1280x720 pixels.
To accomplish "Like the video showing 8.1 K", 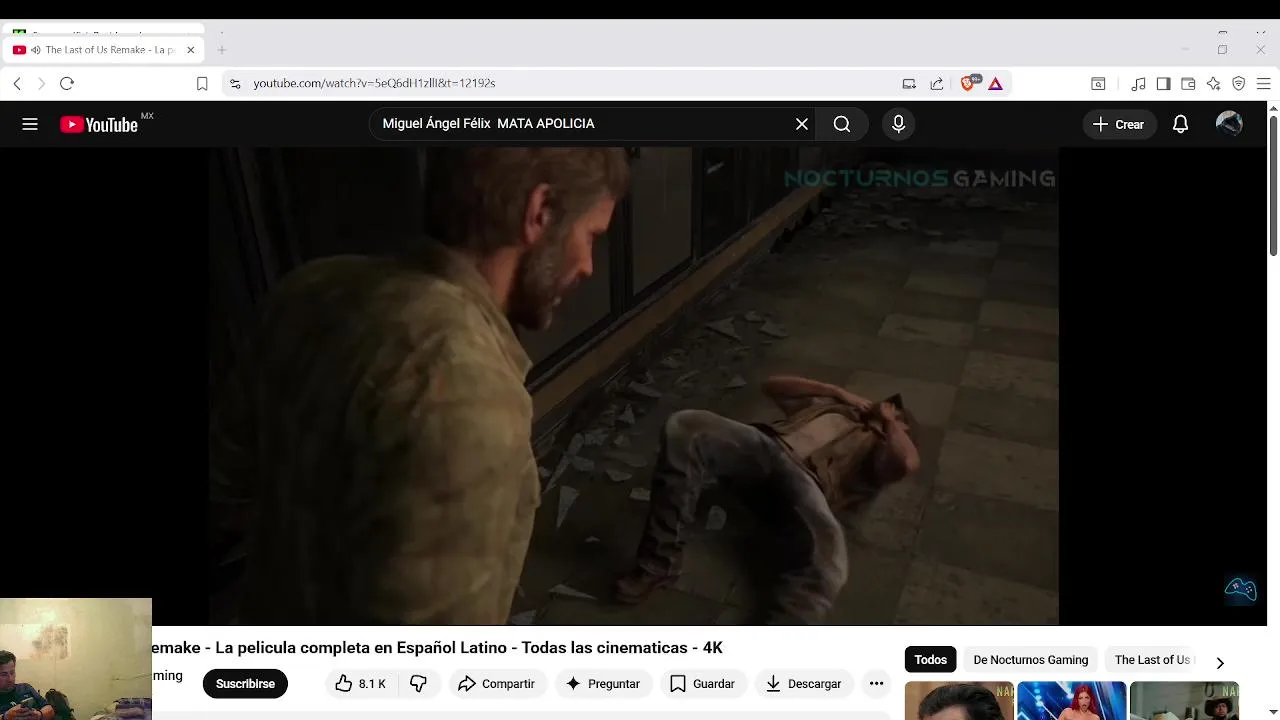I will 360,684.
